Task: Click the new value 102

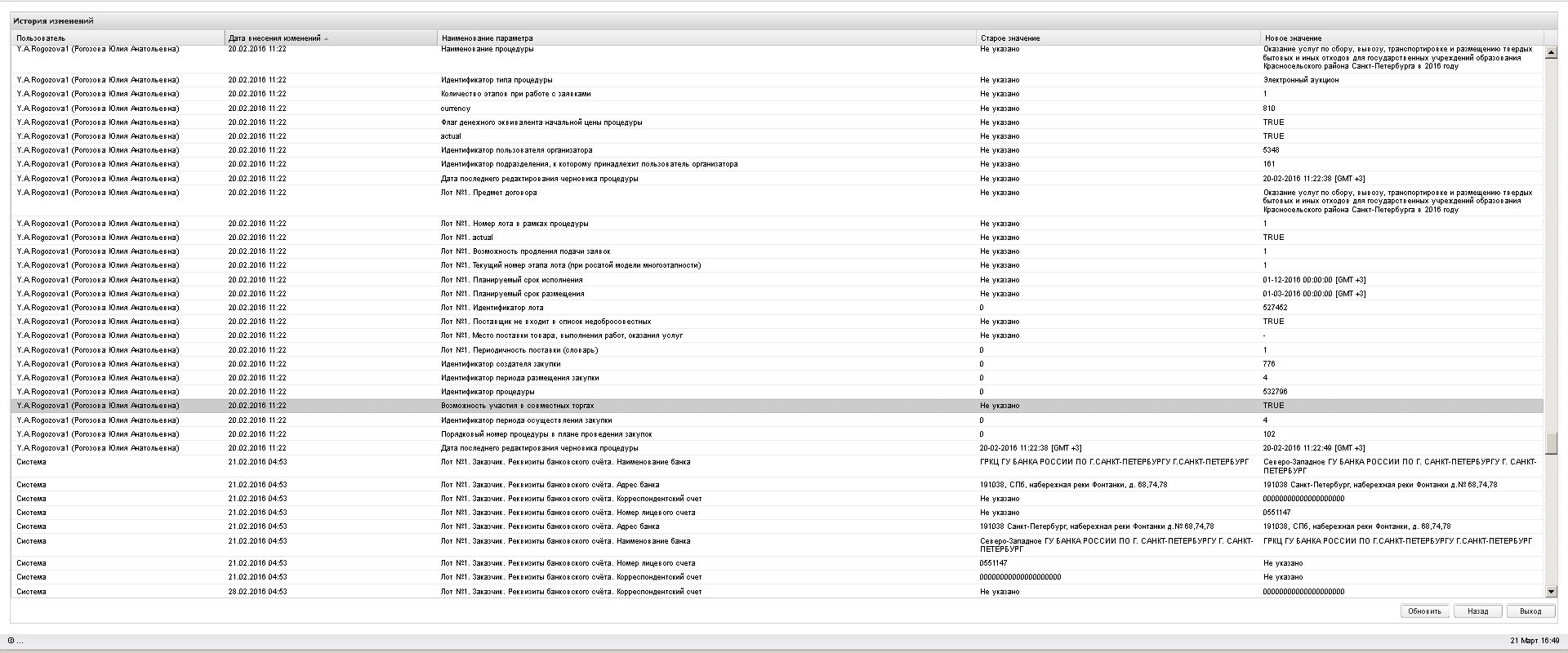Action: click(1269, 434)
